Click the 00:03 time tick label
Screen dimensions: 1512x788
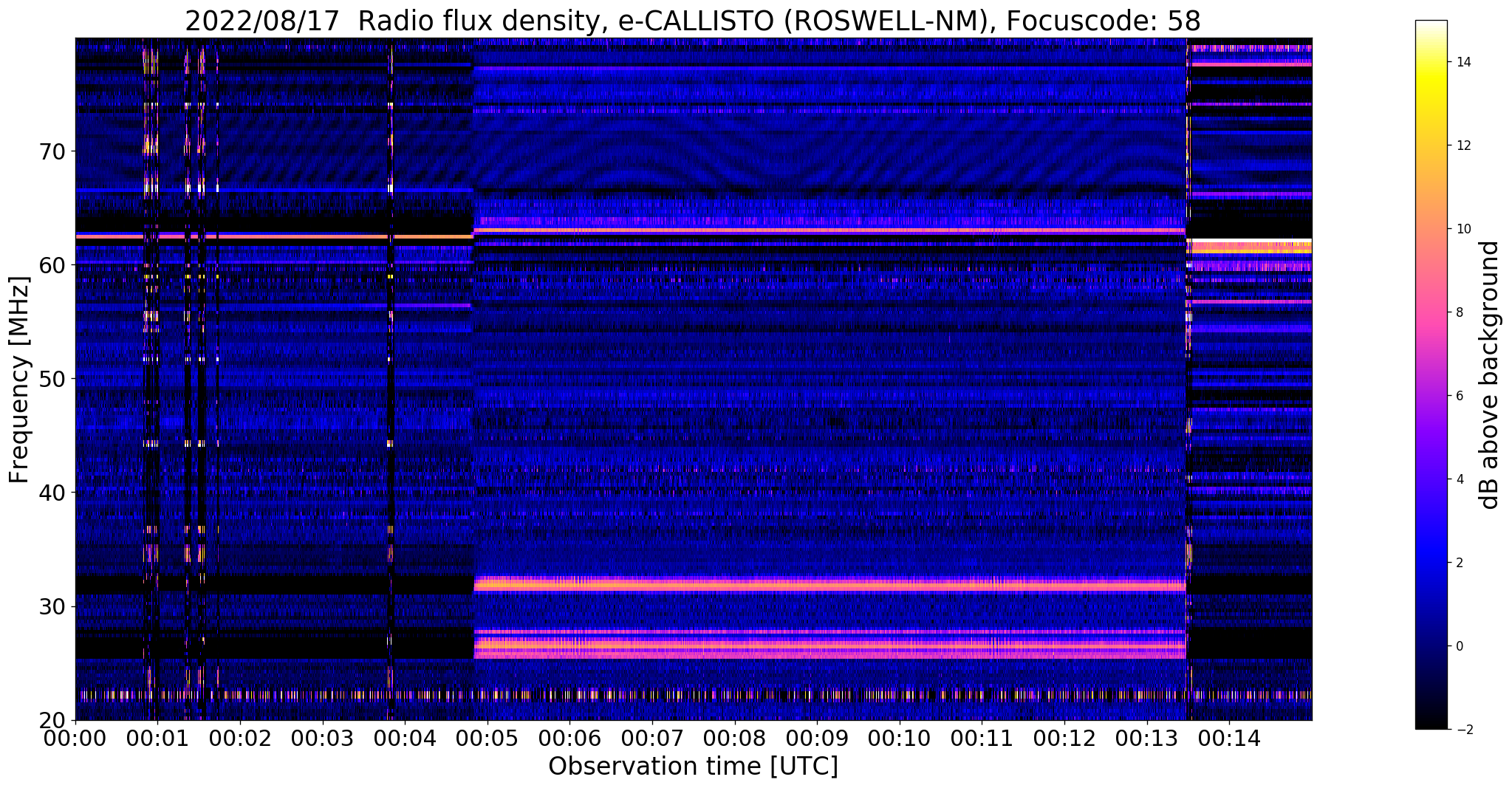coord(322,739)
